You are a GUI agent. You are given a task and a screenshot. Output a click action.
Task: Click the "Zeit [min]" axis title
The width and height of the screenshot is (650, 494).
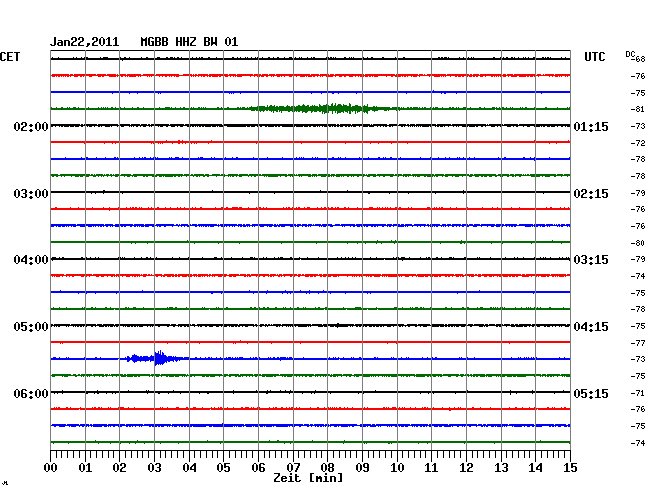coord(308,478)
